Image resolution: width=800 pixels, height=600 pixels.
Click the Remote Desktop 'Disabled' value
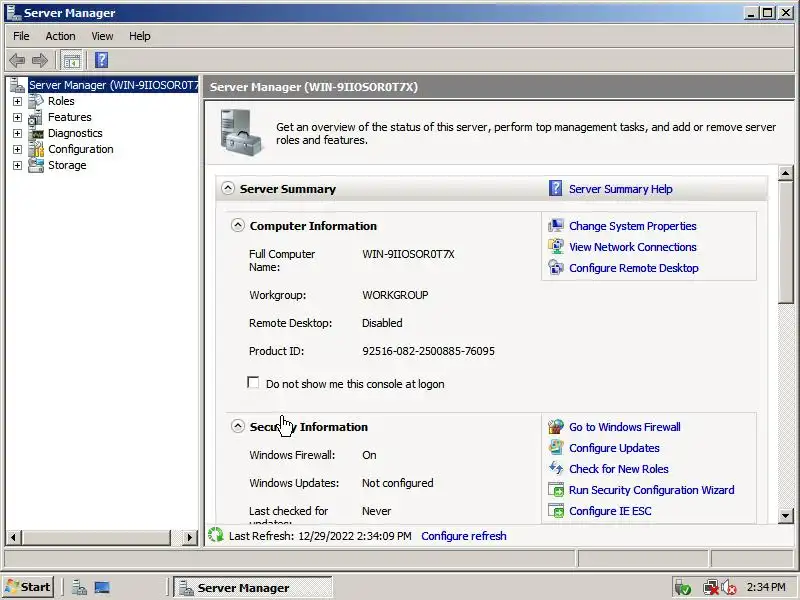382,323
